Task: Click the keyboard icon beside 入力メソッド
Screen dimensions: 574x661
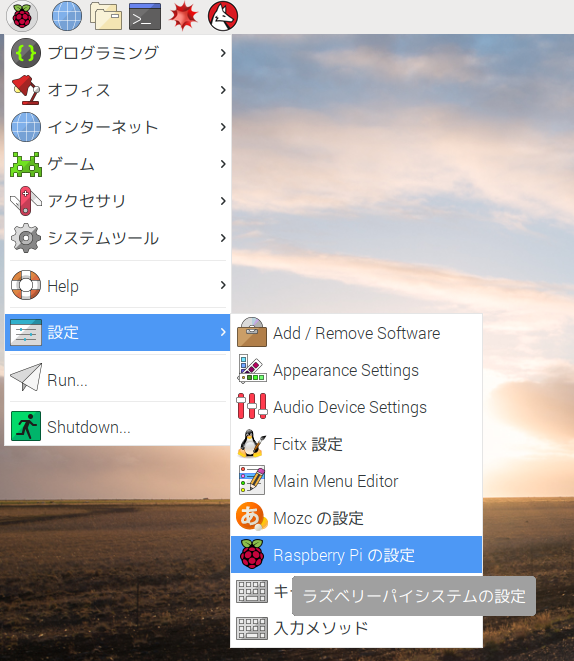Action: pyautogui.click(x=252, y=629)
